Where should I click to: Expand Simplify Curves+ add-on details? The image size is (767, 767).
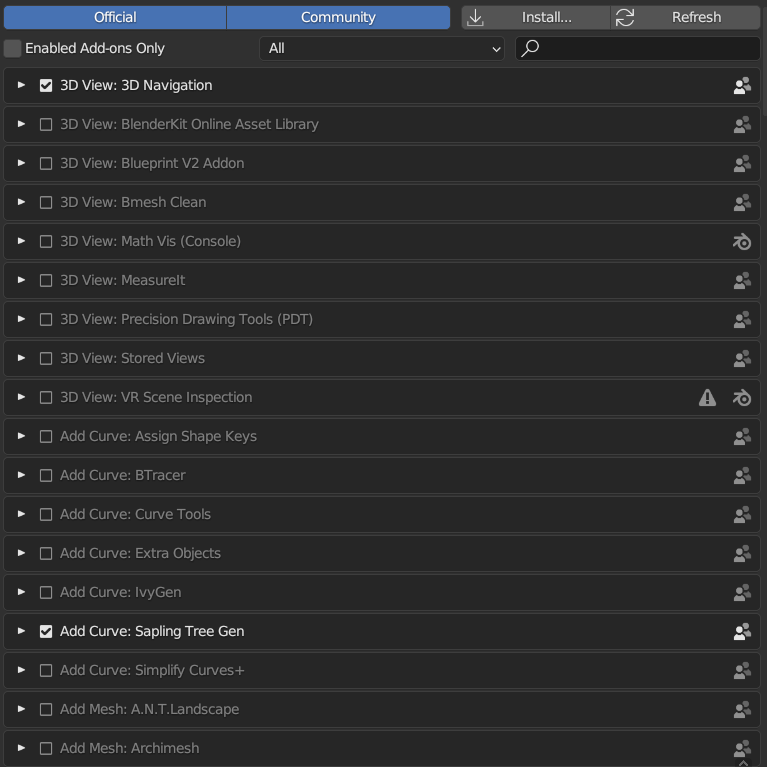point(21,670)
